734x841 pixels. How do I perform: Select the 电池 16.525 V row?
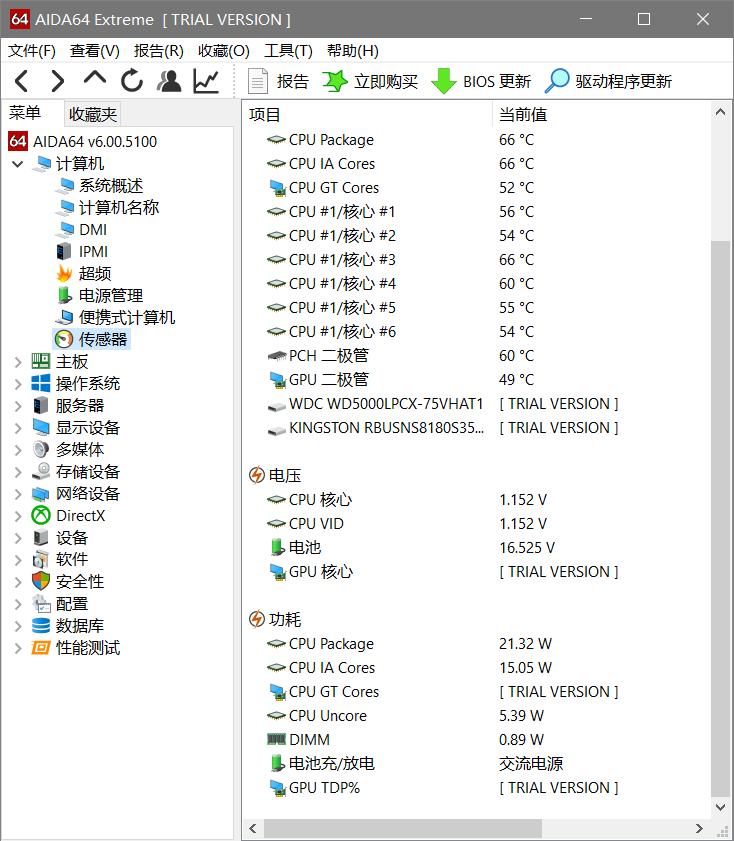point(477,548)
